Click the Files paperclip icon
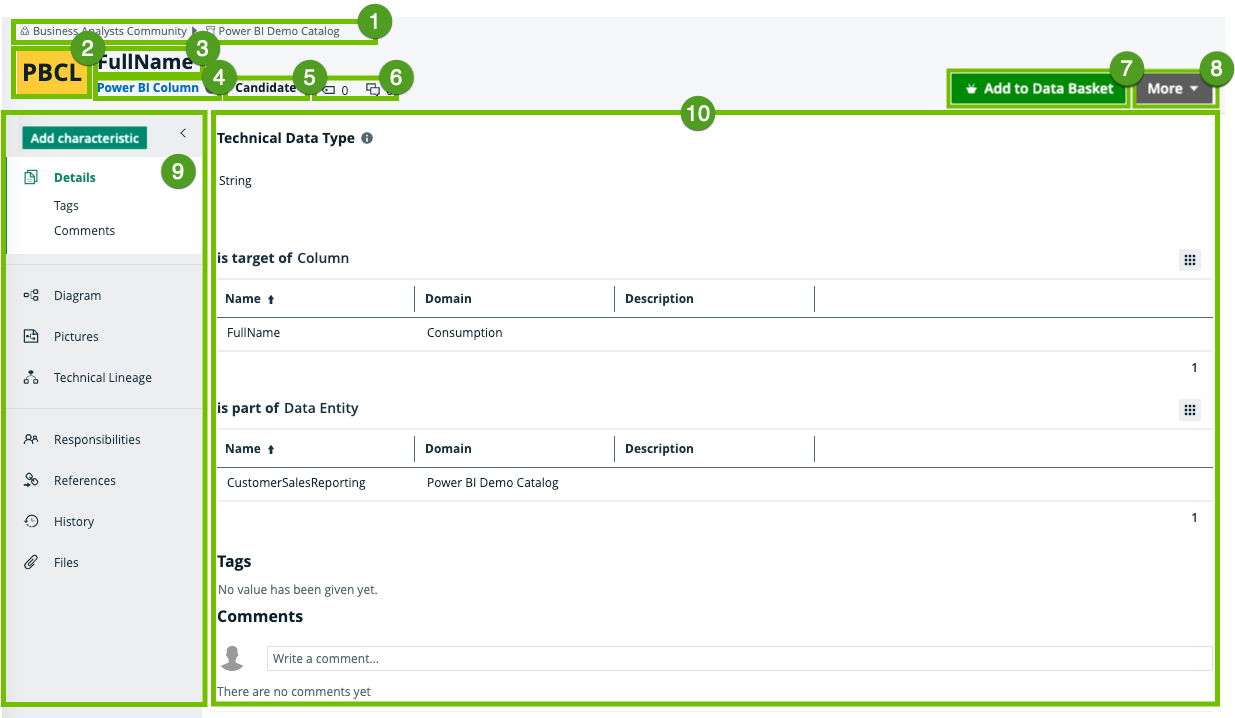The width and height of the screenshot is (1235, 718). [x=31, y=563]
